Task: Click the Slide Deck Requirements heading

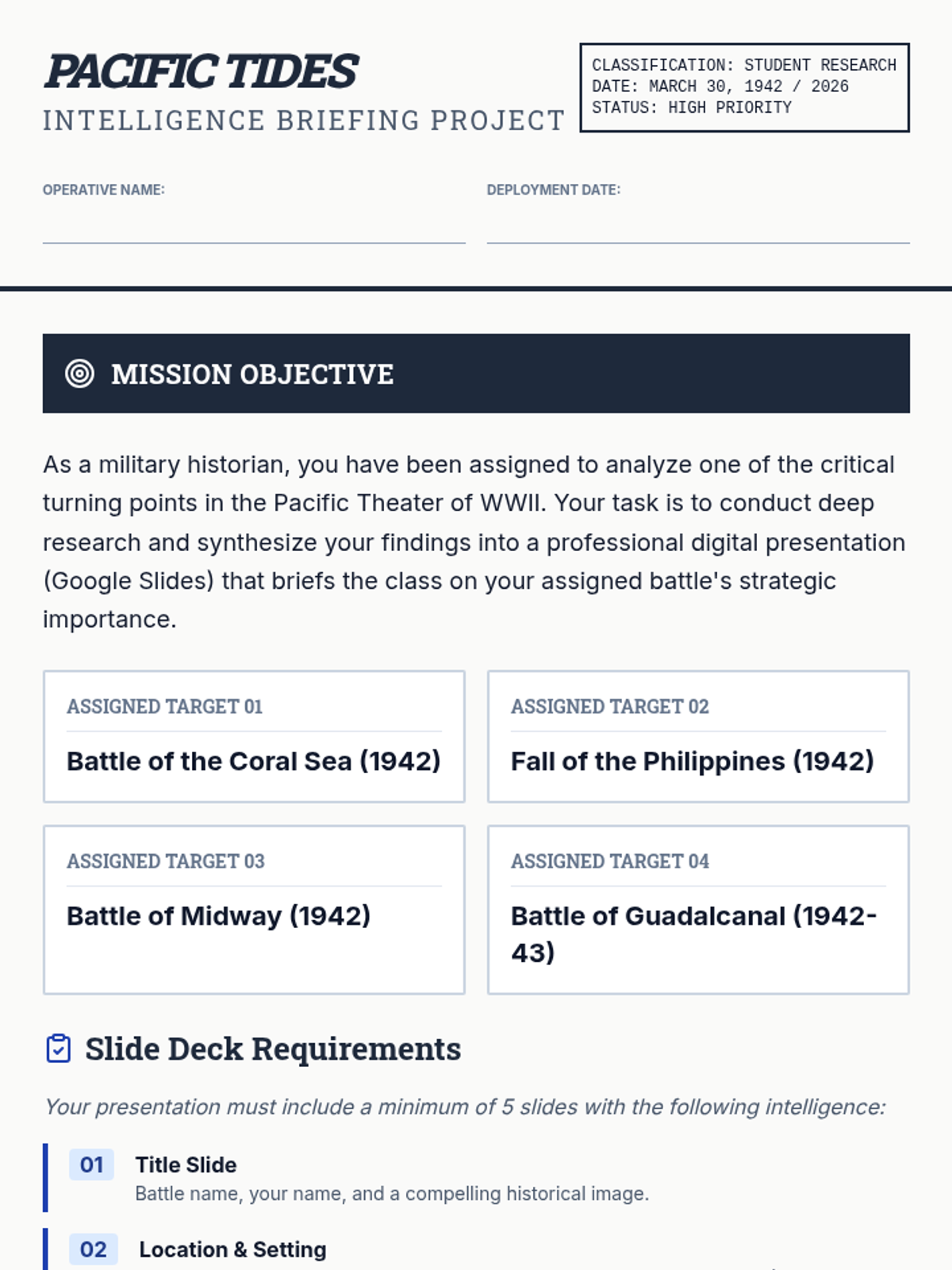Action: 273,1049
